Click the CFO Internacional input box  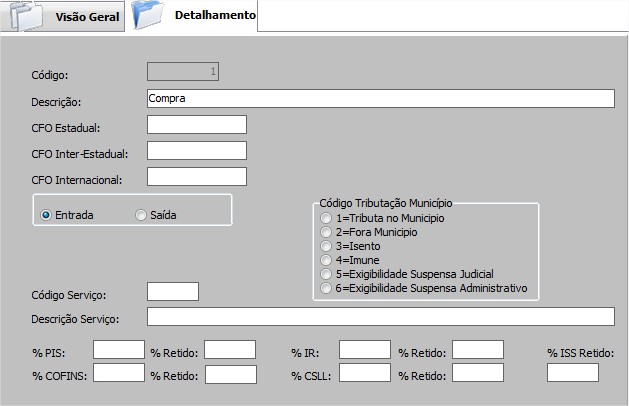click(196, 177)
